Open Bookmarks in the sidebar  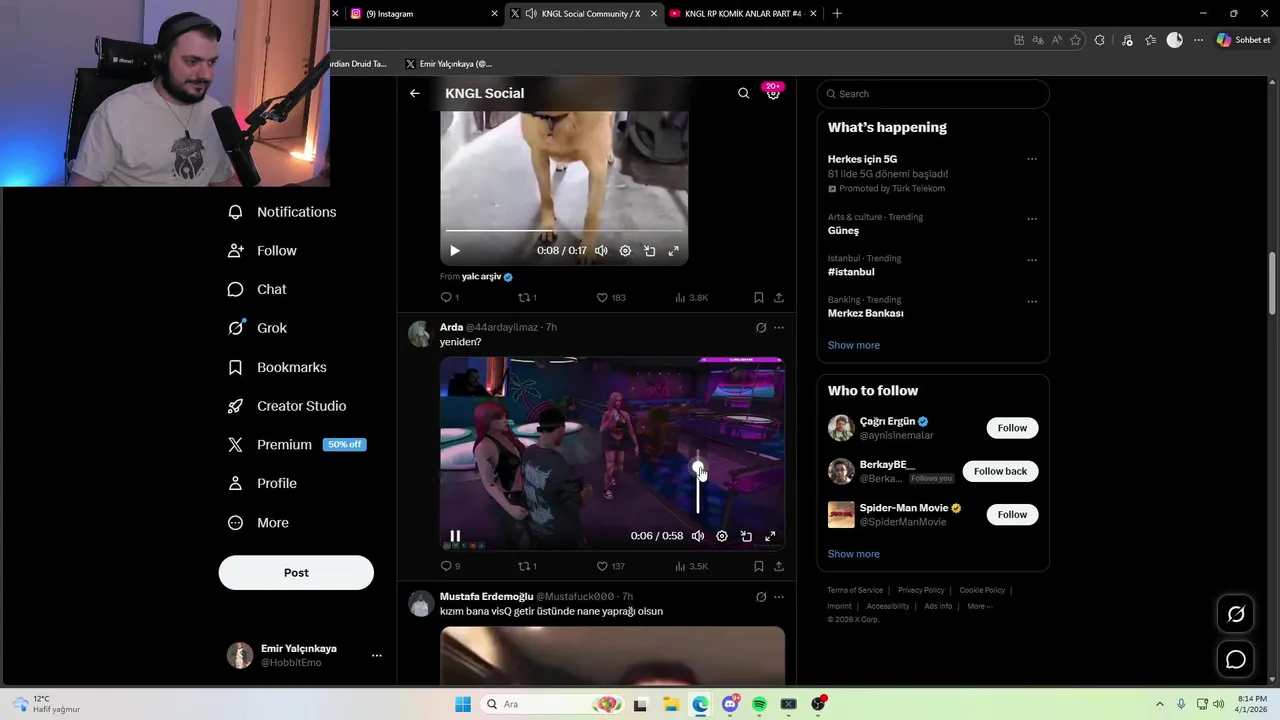[277, 367]
